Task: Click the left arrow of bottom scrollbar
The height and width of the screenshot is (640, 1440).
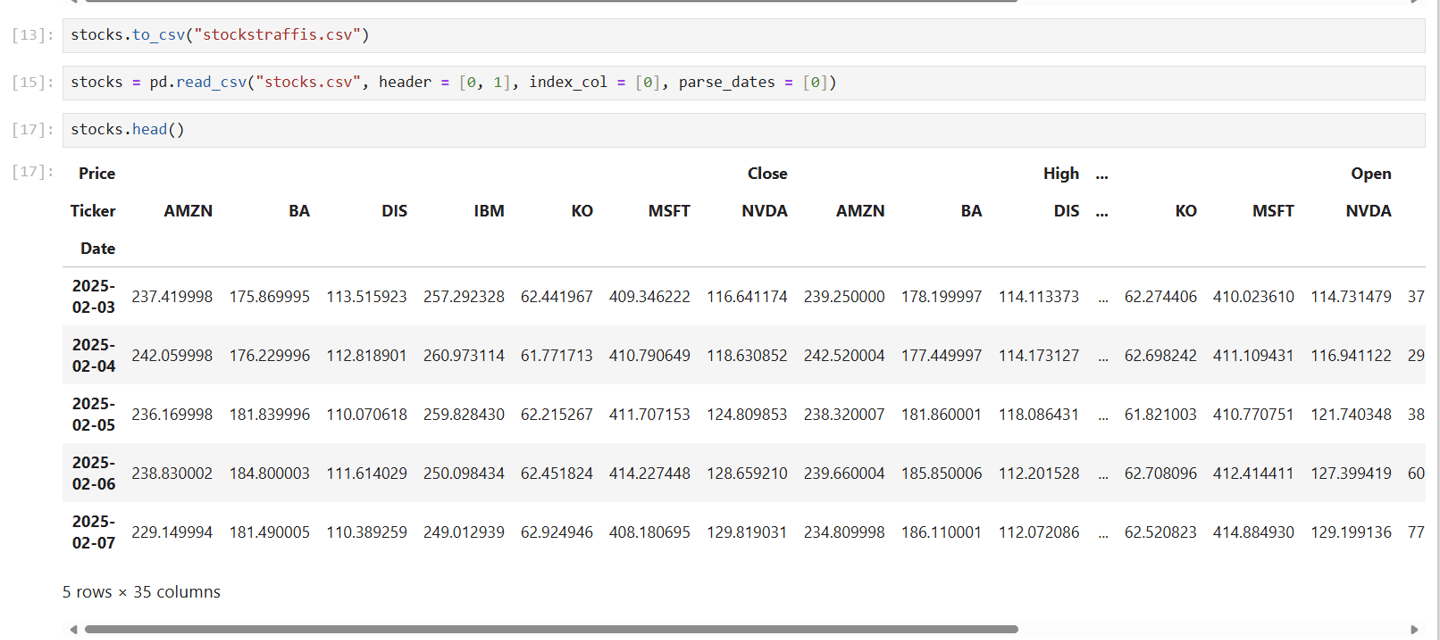Action: [72, 629]
